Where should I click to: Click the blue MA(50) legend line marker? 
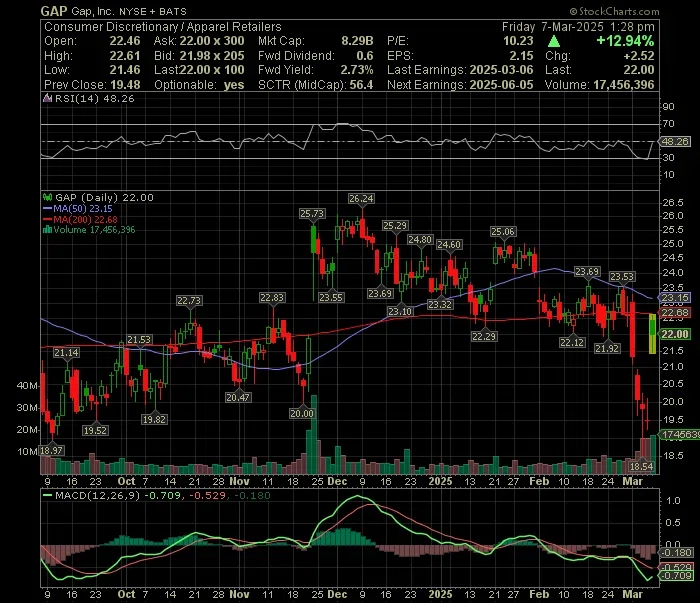tap(47, 209)
